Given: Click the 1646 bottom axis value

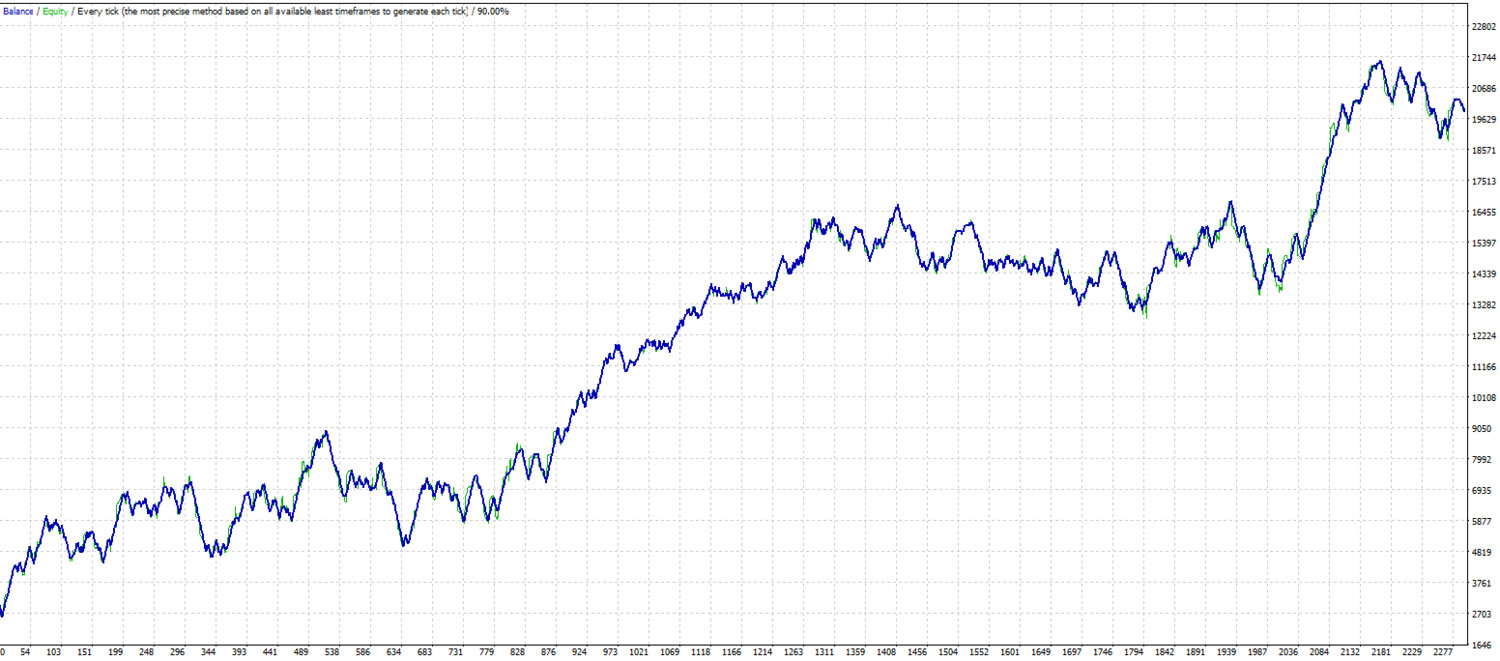Looking at the screenshot, I should [x=1481, y=646].
